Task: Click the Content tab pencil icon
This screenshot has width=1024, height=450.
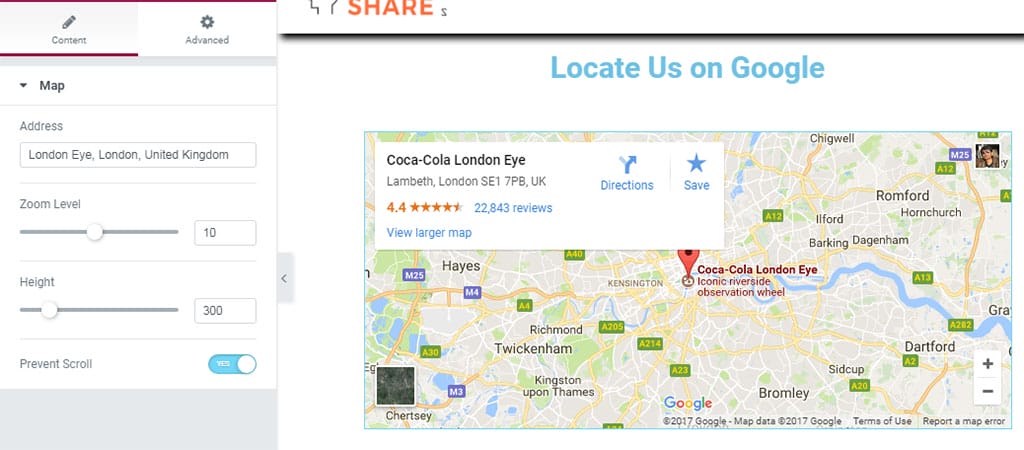Action: coord(69,22)
